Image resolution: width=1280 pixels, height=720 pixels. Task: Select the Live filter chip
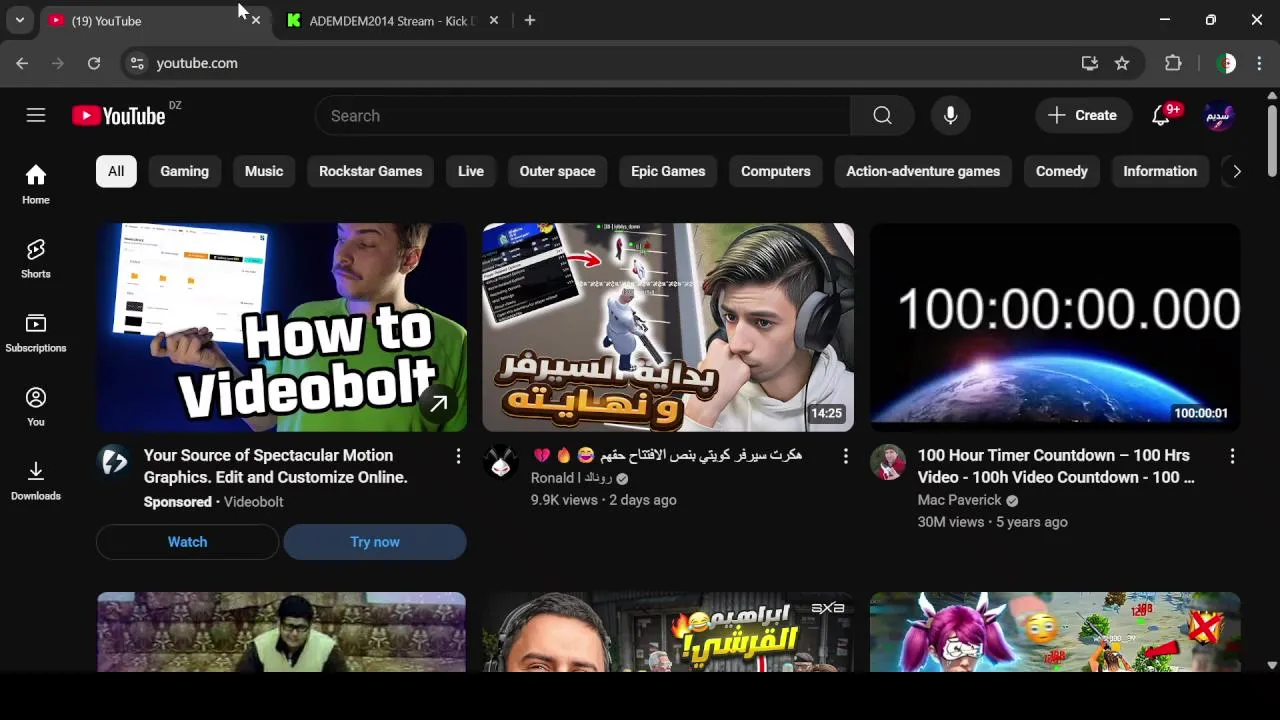(471, 171)
